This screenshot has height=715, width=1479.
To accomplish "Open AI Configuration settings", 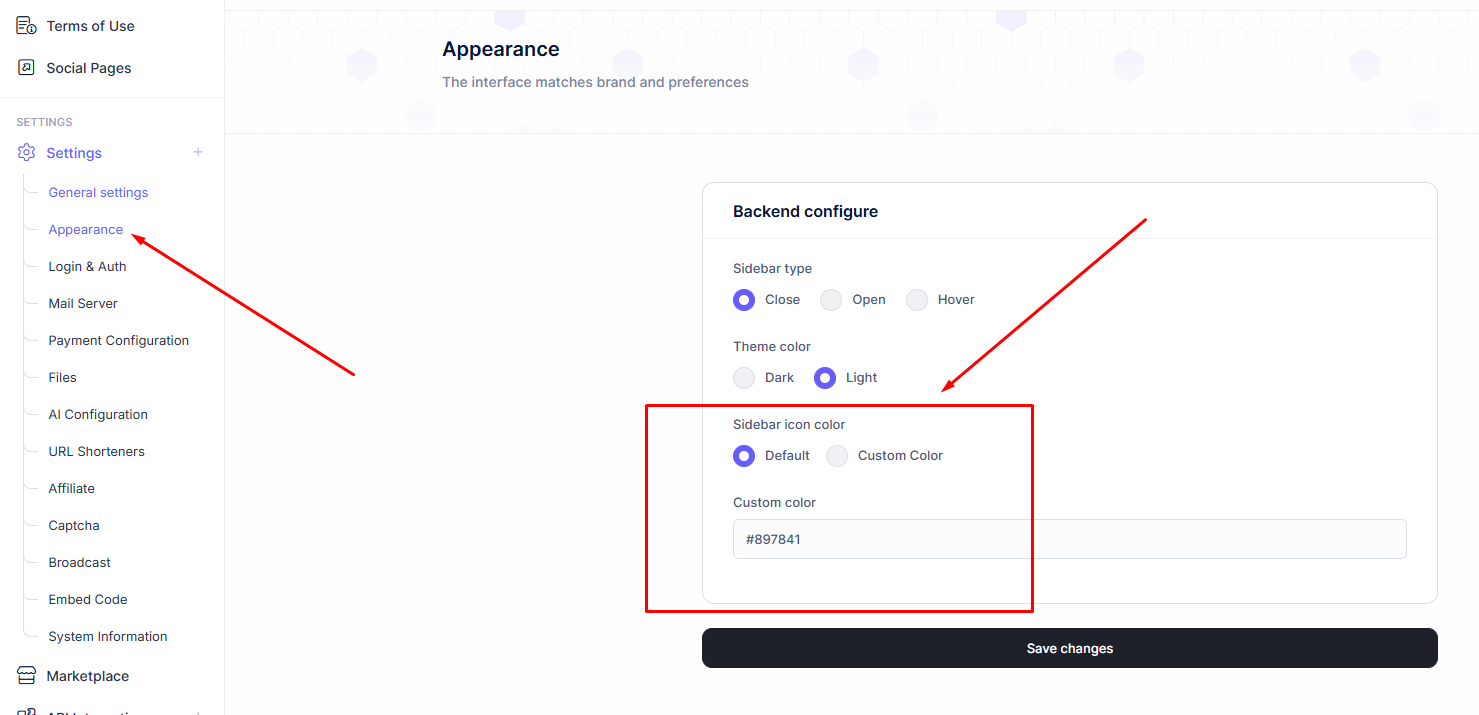I will [x=98, y=414].
